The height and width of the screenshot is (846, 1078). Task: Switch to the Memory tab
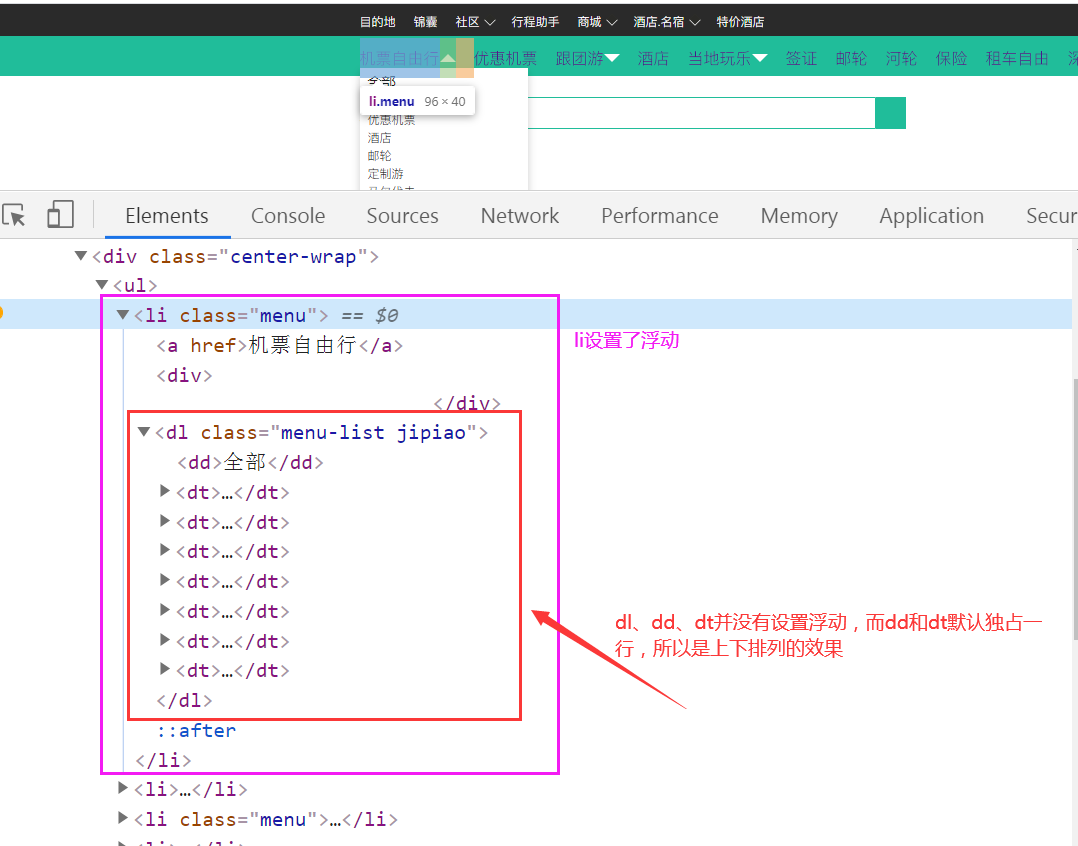(x=799, y=216)
